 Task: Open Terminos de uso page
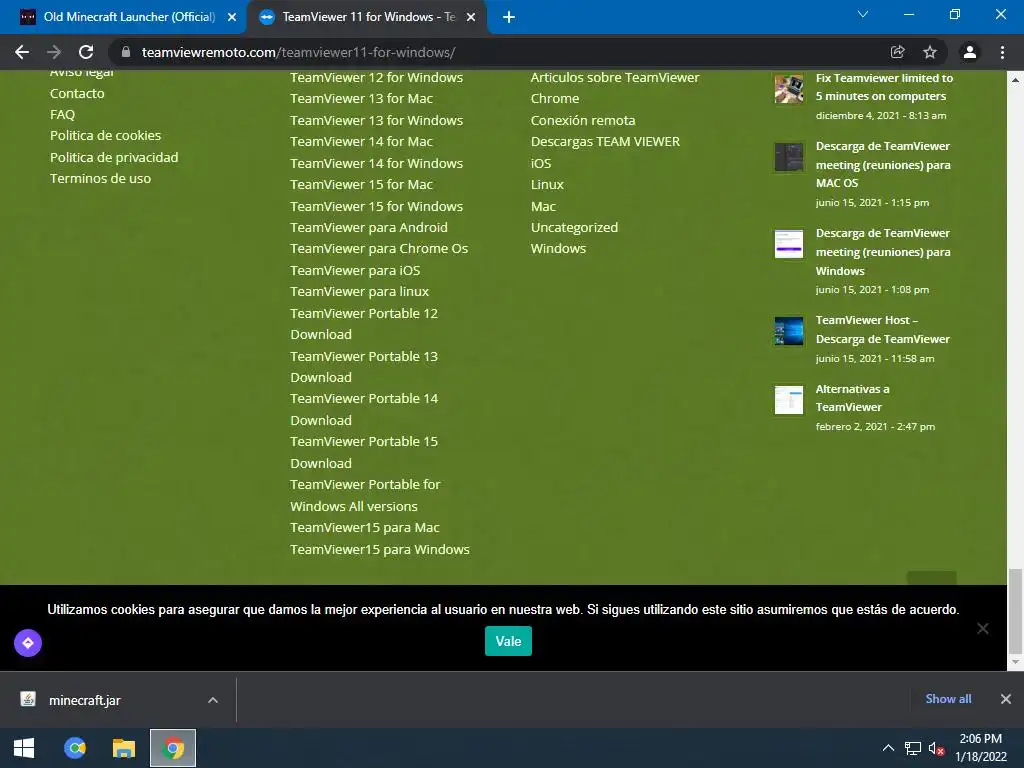[x=101, y=178]
